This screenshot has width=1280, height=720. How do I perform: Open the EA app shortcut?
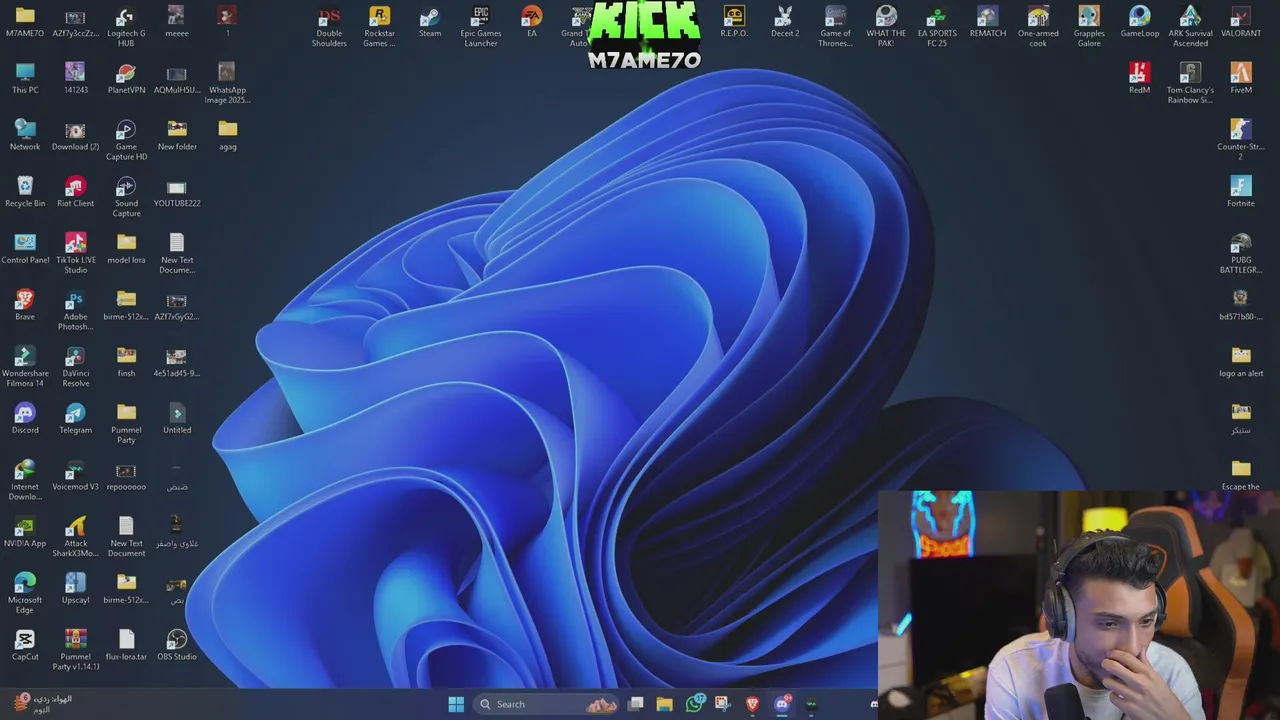[x=531, y=23]
